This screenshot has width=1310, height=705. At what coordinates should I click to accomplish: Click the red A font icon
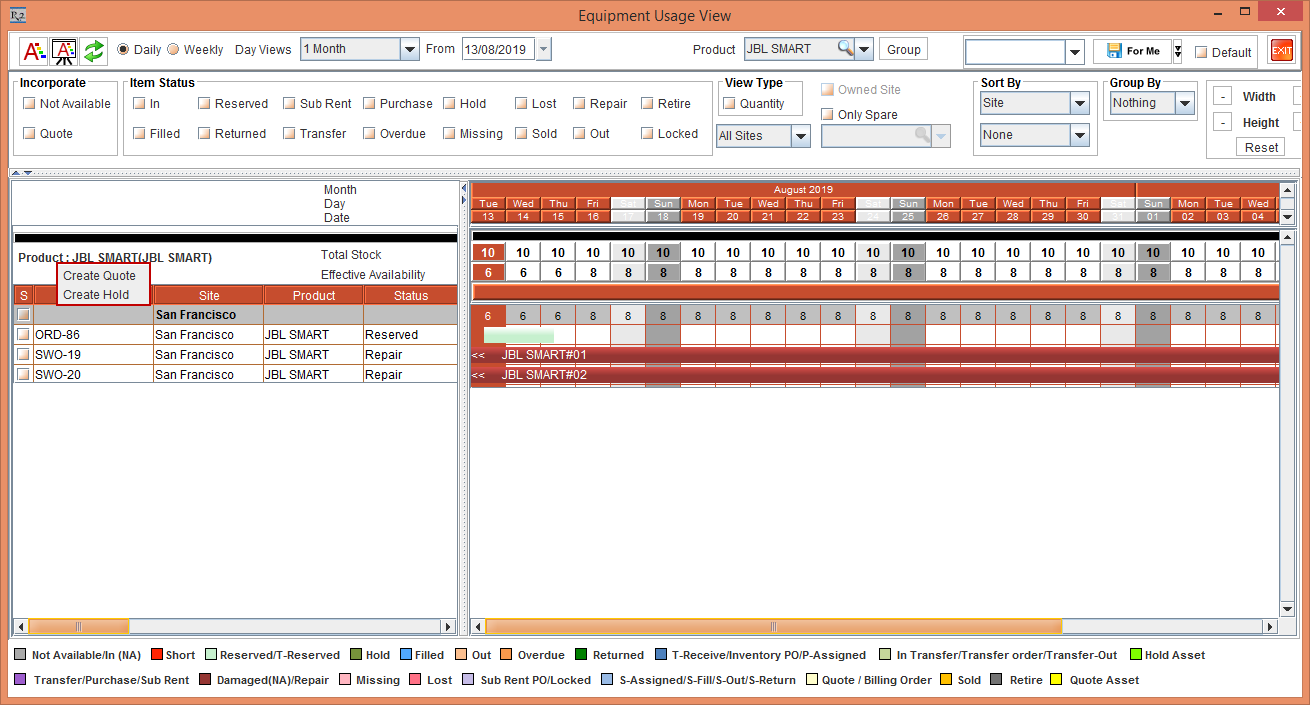[x=34, y=50]
